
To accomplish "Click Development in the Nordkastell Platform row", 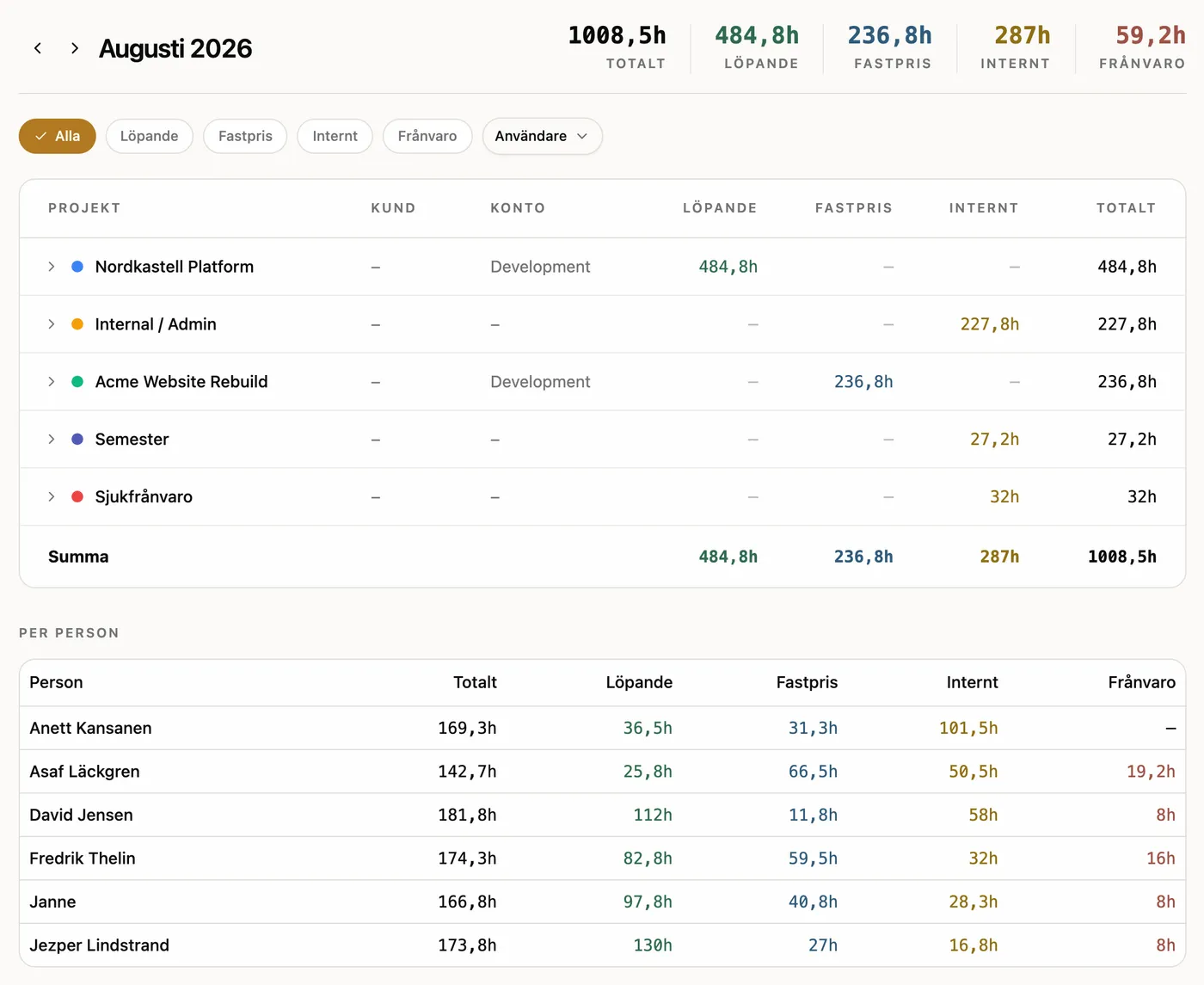I will click(540, 267).
